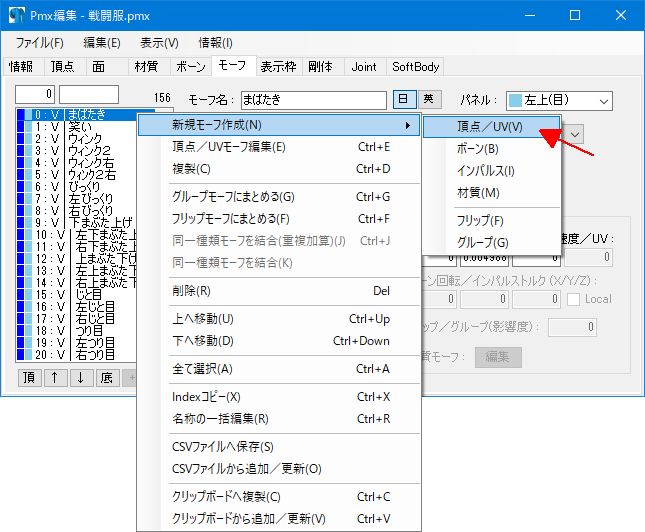The height and width of the screenshot is (532, 645).
Task: Select CSVファイルから追加/更新(O) entry
Action: point(279,469)
